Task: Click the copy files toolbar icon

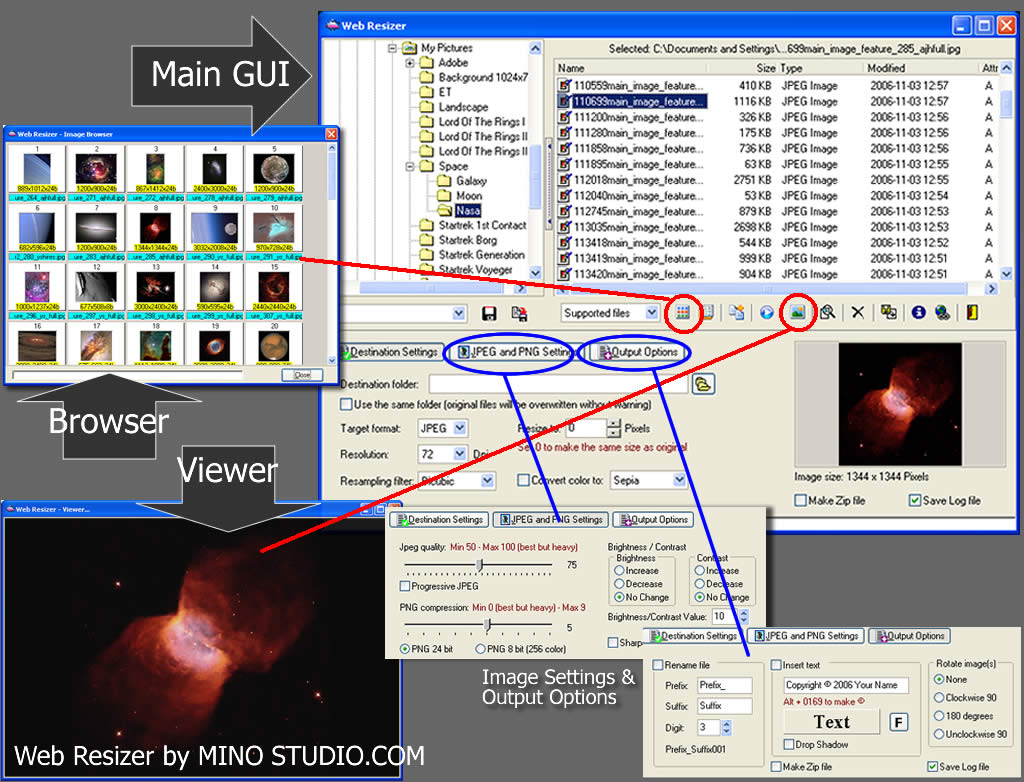Action: pos(737,312)
